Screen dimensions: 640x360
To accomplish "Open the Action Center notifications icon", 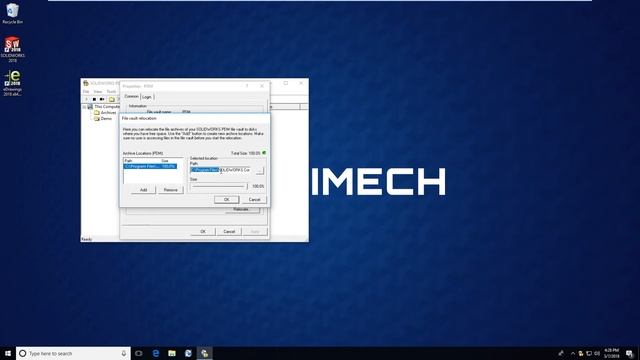I will [630, 353].
